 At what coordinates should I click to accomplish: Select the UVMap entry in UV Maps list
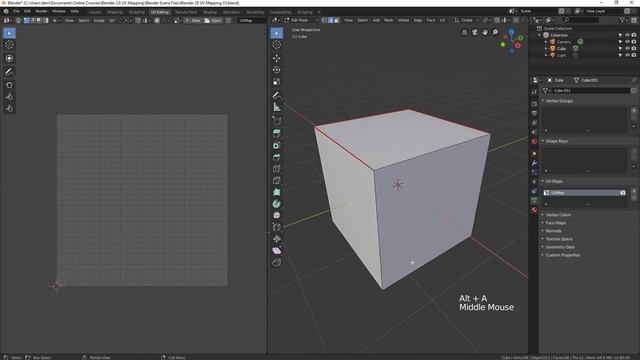584,193
